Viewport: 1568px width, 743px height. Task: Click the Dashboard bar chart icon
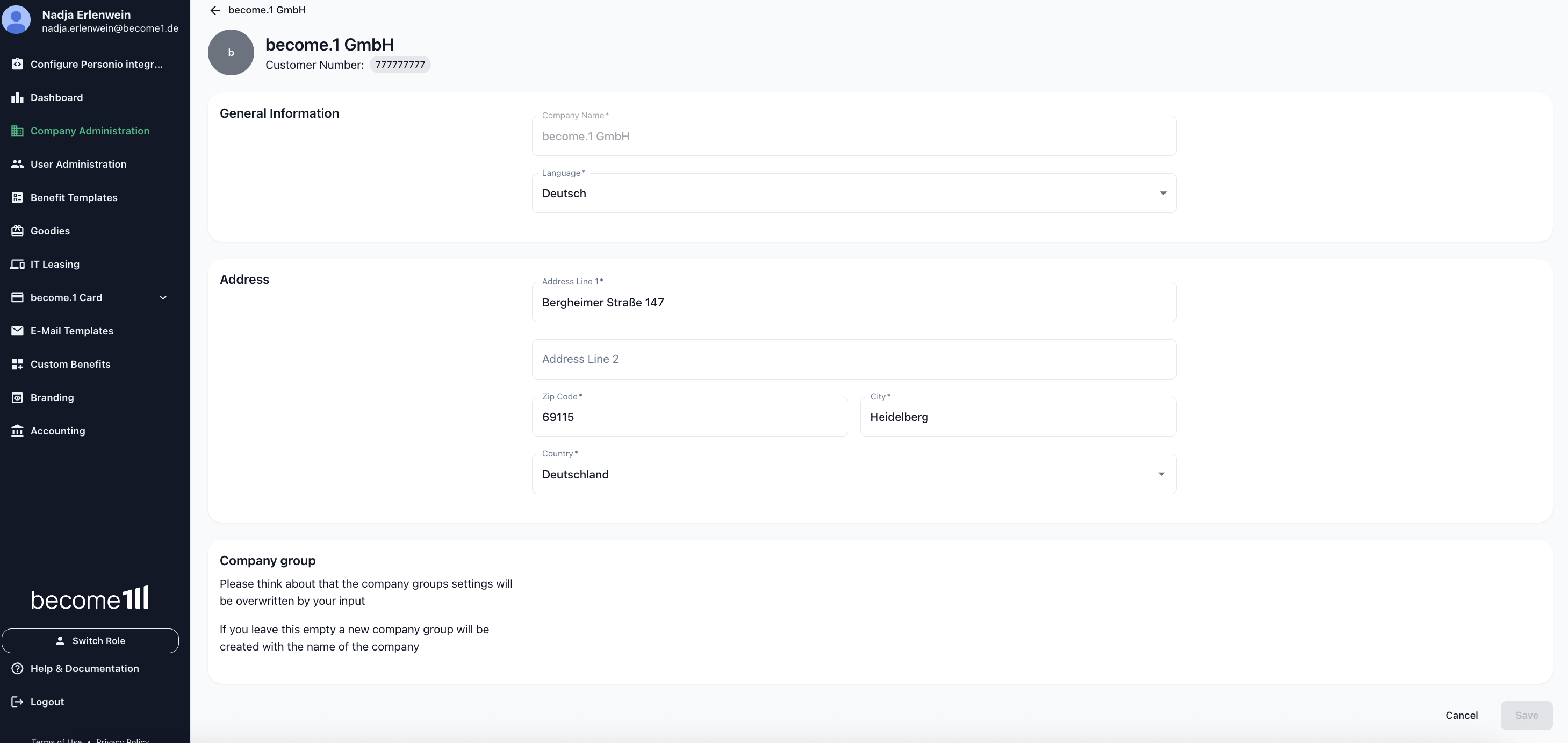tap(17, 97)
